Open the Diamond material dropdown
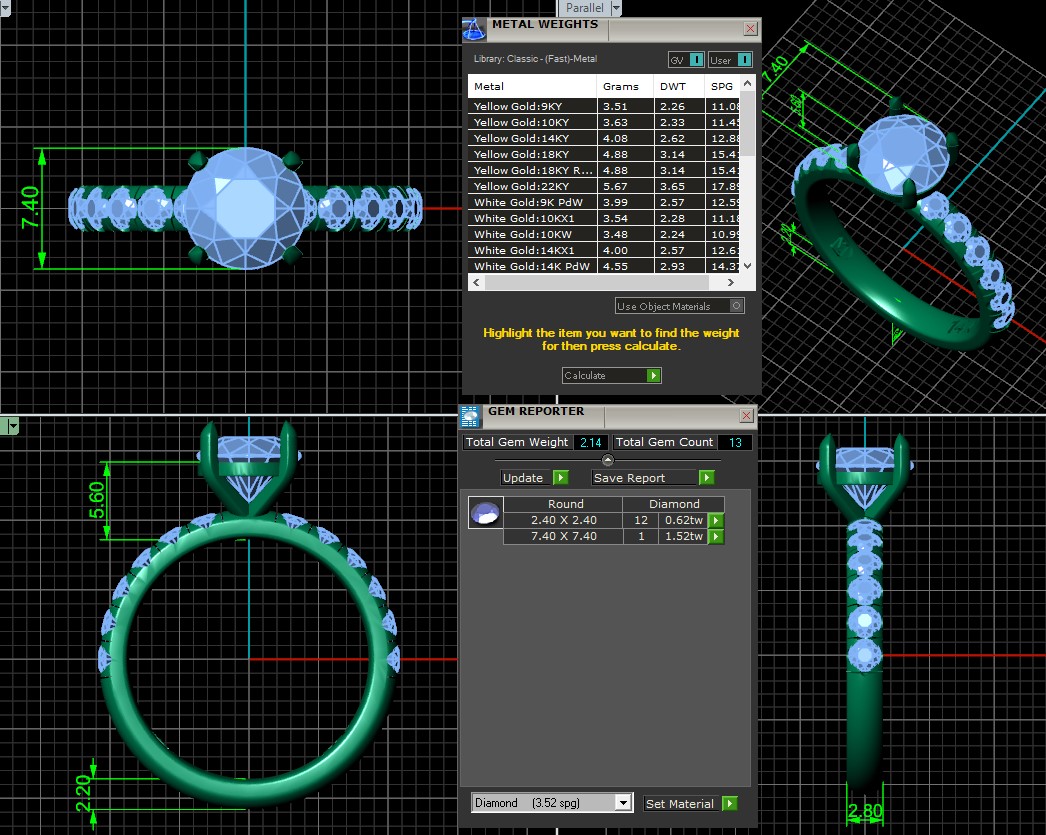The width and height of the screenshot is (1046, 835). click(623, 803)
